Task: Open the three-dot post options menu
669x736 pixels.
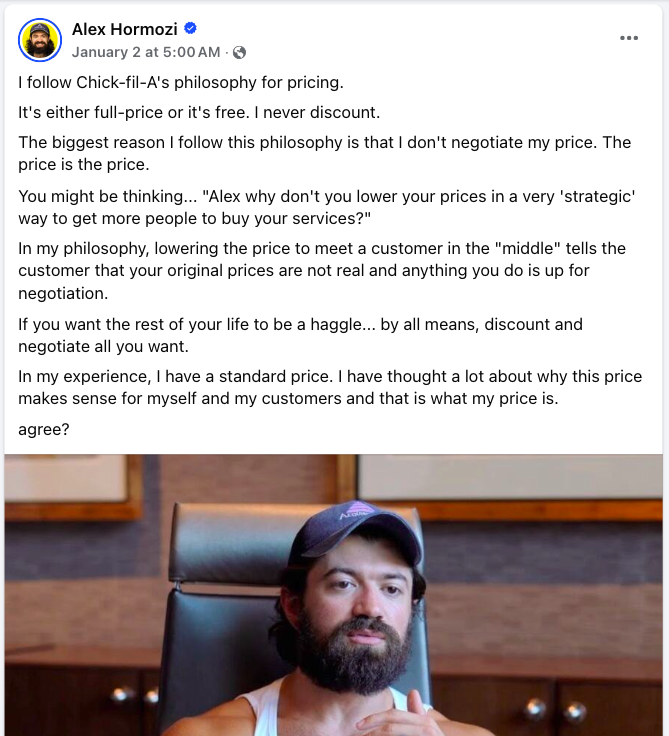Action: [x=628, y=39]
